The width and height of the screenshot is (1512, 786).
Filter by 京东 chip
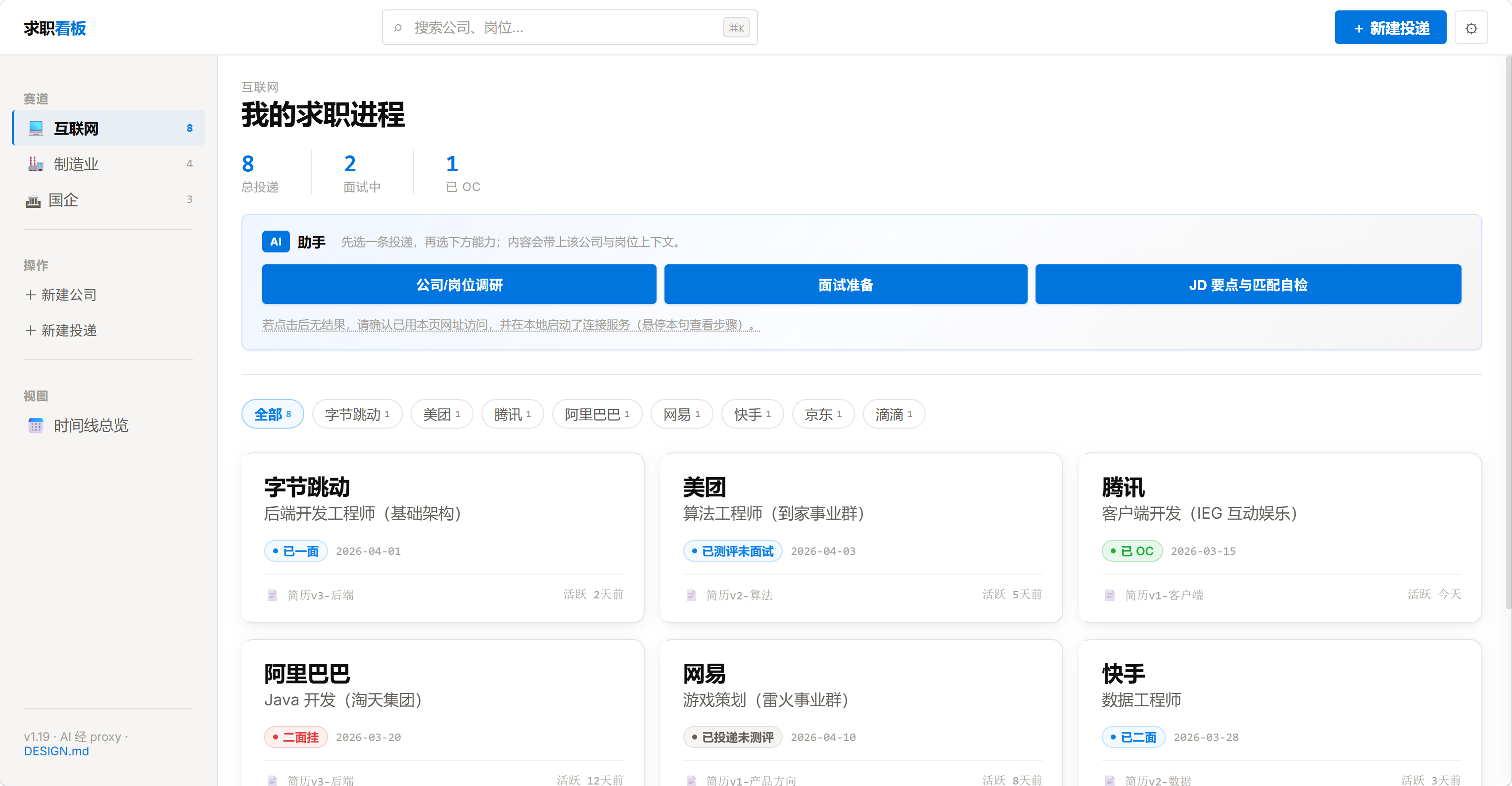click(823, 414)
